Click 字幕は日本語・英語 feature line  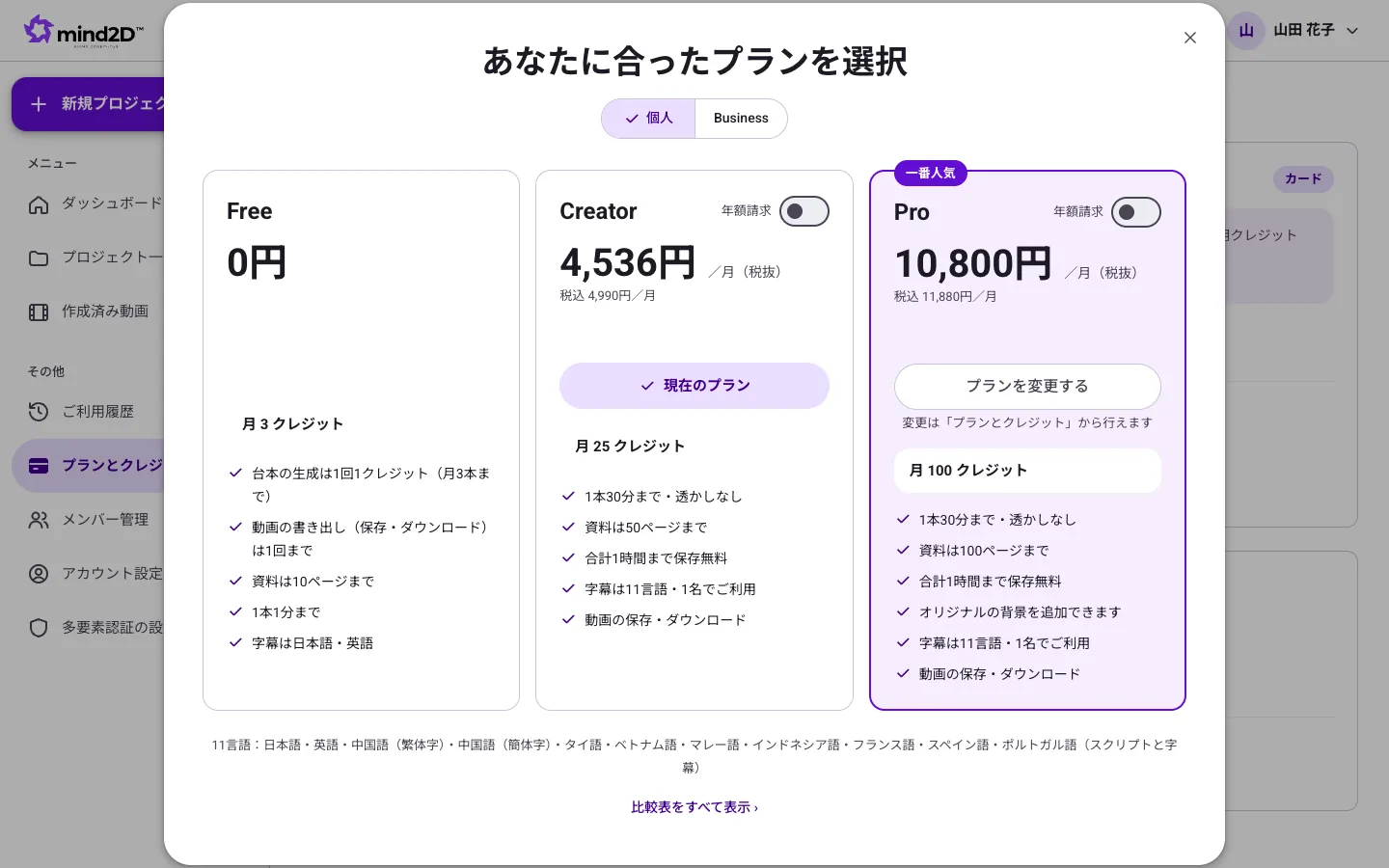(x=313, y=643)
